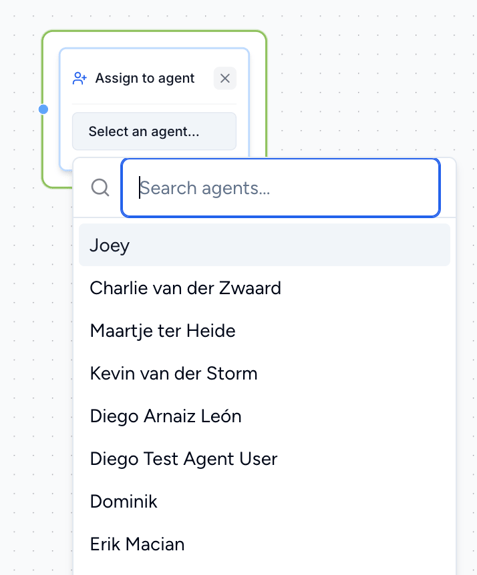Click the user-plus assign agent icon
The image size is (477, 575).
tap(79, 78)
